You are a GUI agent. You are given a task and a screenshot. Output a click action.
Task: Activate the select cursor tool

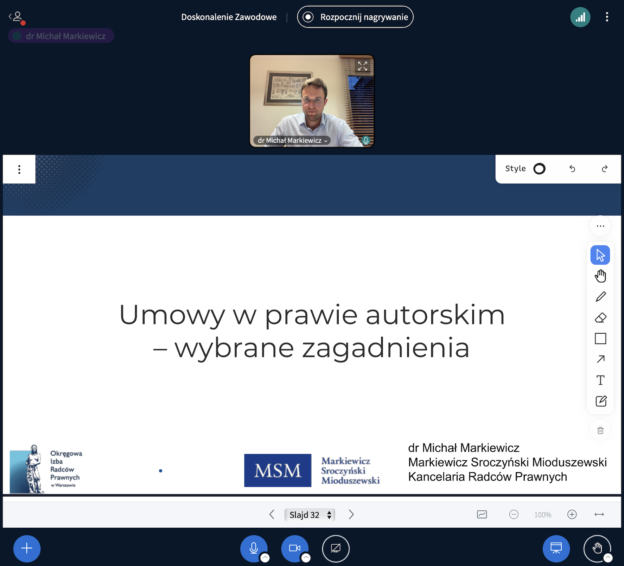click(x=600, y=255)
